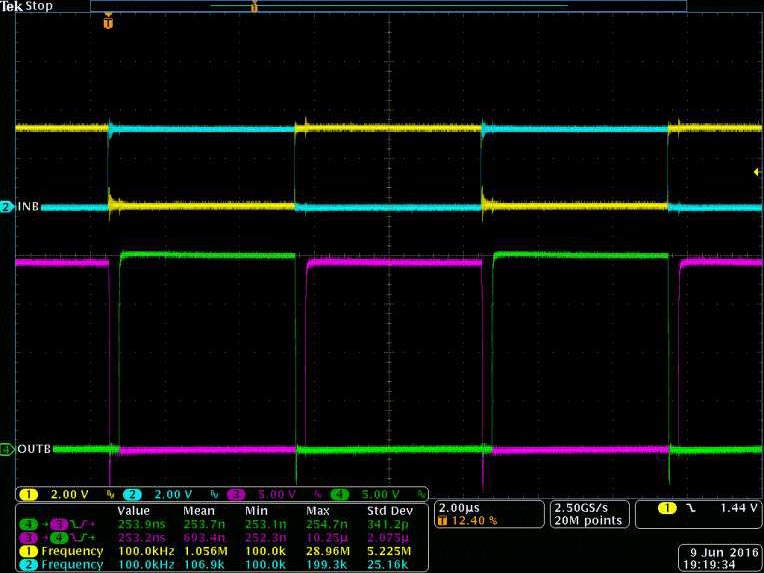Click the 9 Jun 2016 date readout
The height and width of the screenshot is (573, 764).
pyautogui.click(x=724, y=553)
